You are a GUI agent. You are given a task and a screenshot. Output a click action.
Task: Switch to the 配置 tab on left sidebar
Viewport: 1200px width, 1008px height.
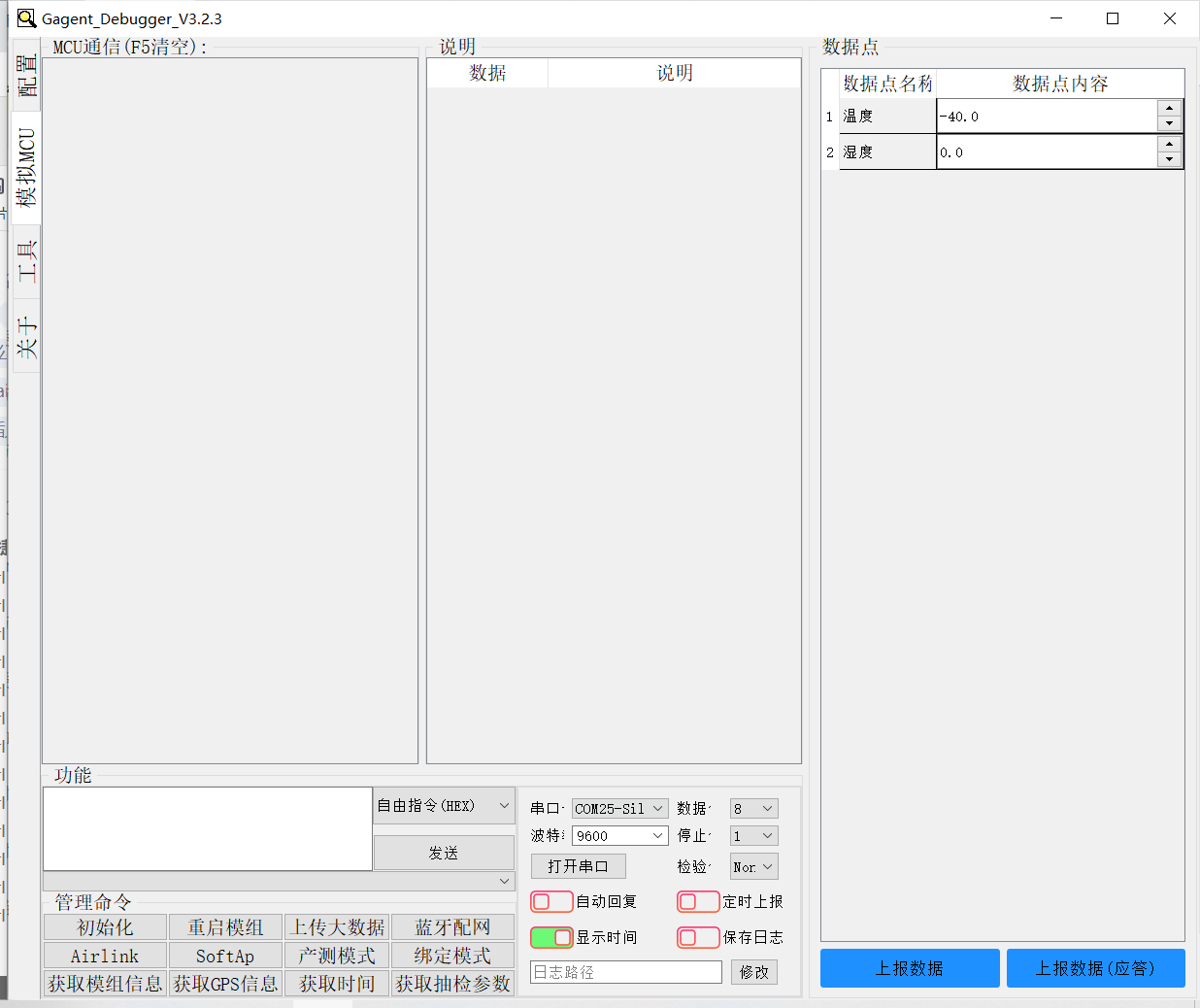[26, 73]
